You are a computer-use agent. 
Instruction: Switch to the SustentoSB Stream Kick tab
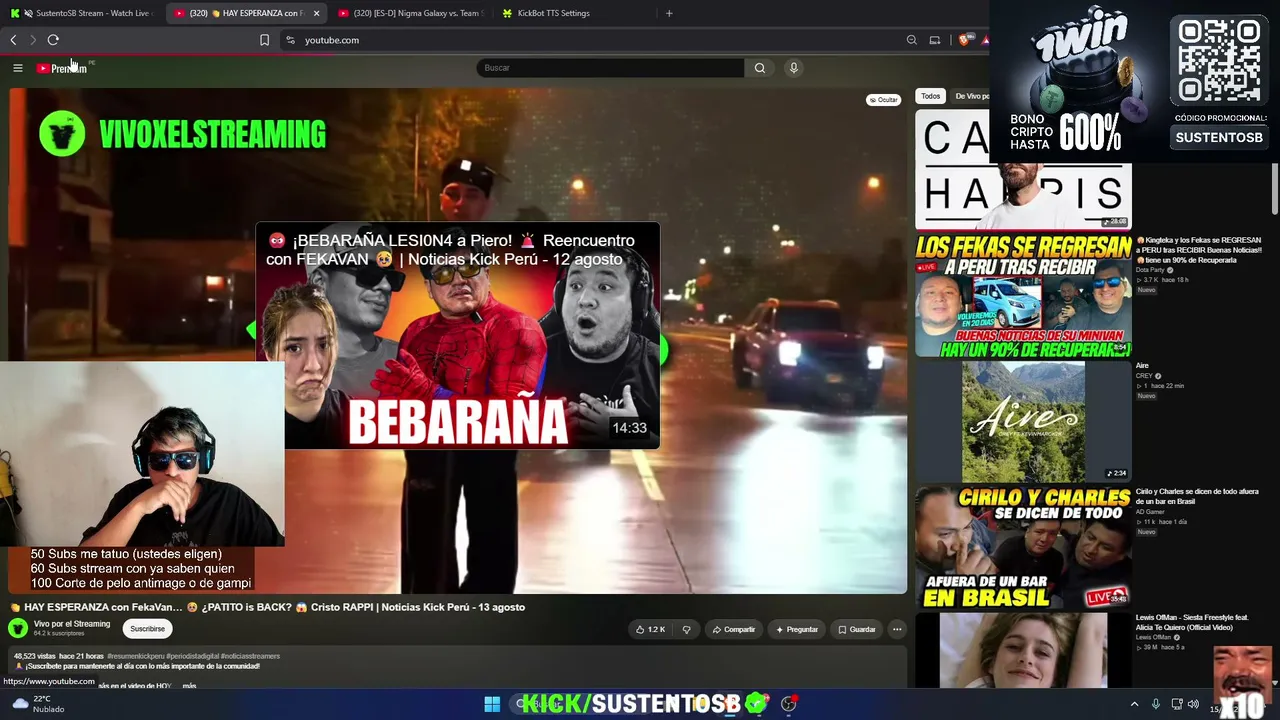[x=83, y=13]
